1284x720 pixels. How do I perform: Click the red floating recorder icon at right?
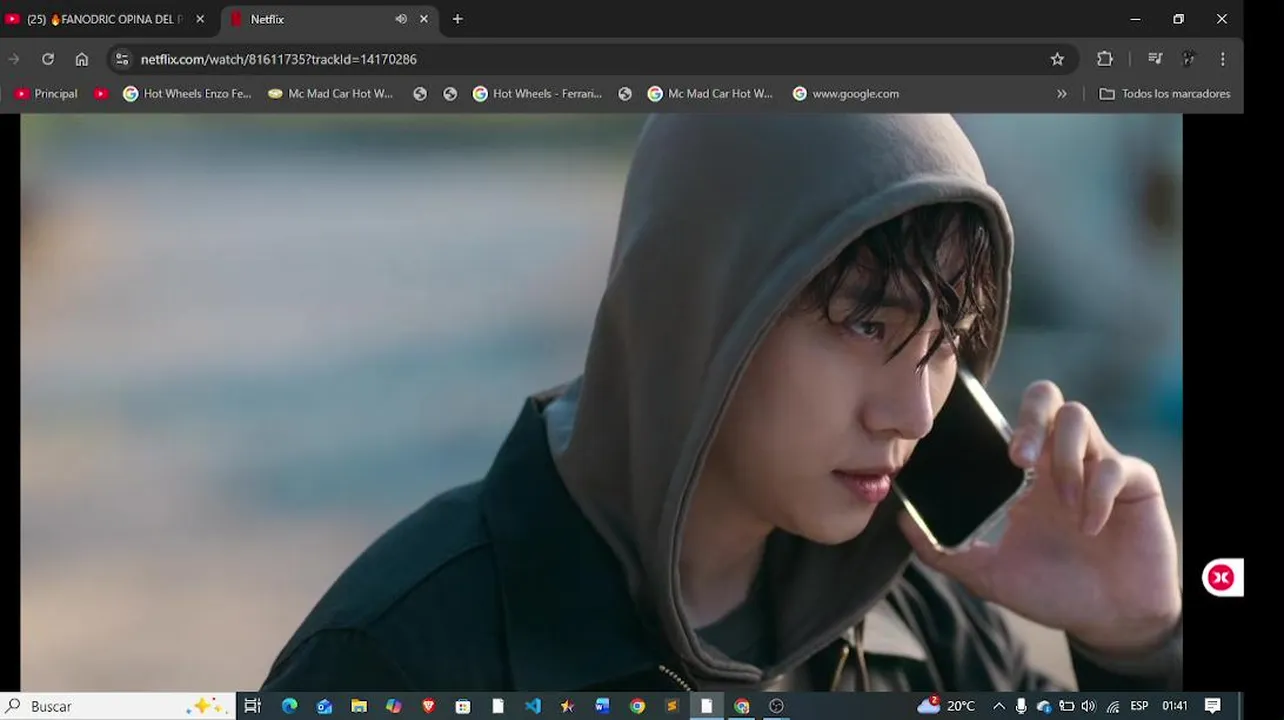1221,577
